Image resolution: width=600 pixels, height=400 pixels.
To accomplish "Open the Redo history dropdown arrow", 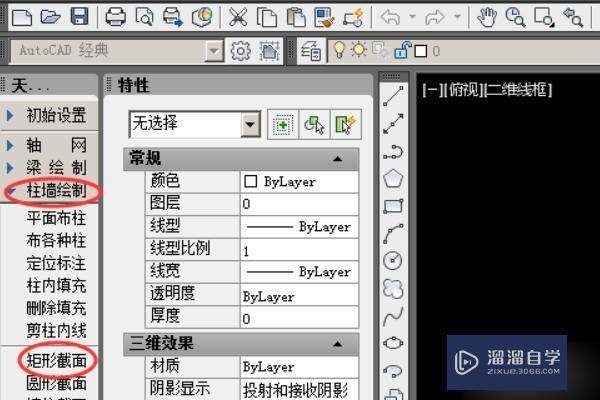I will [457, 17].
